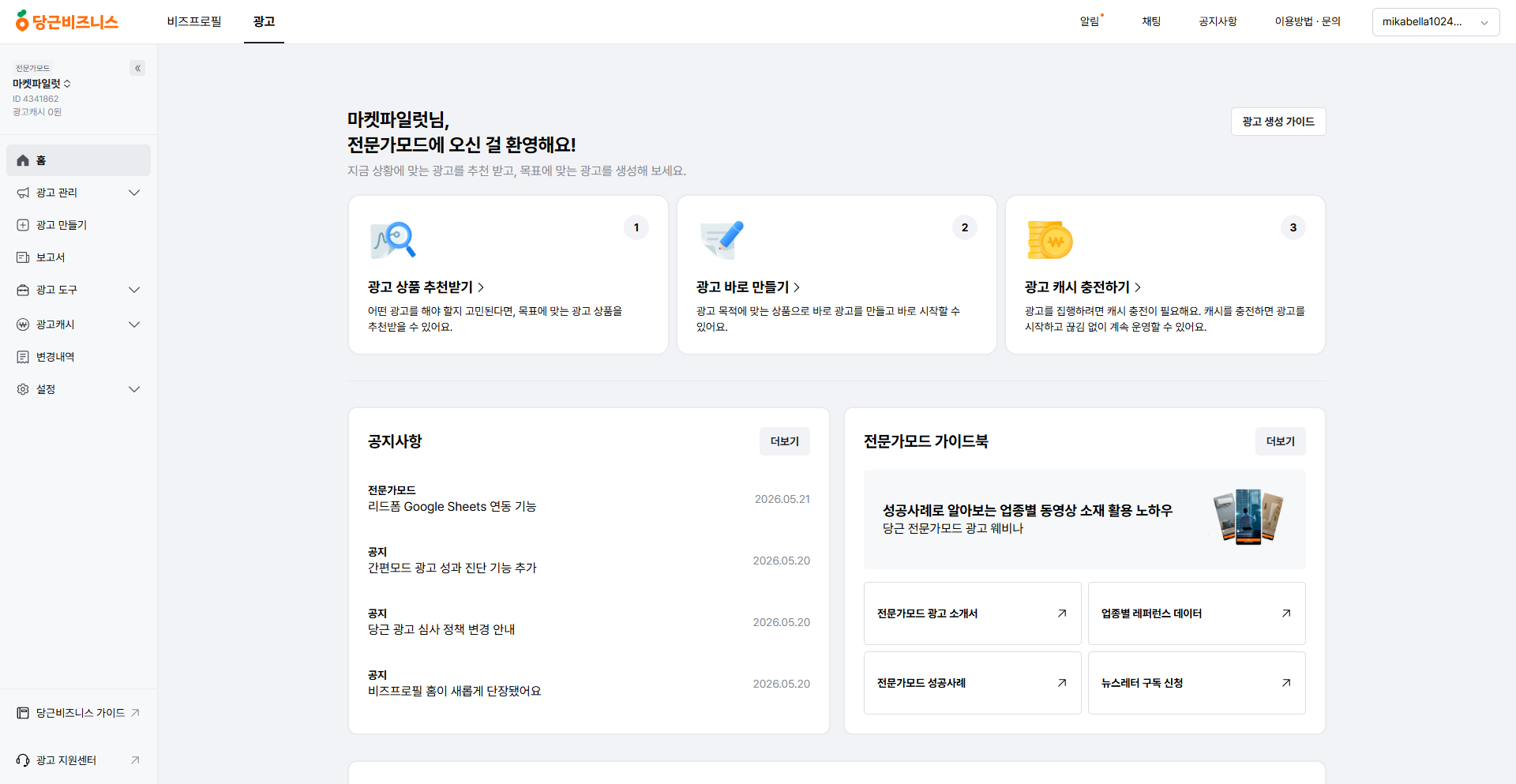Click the 광고캐시 0원 balance text
This screenshot has height=784, width=1516.
click(37, 112)
